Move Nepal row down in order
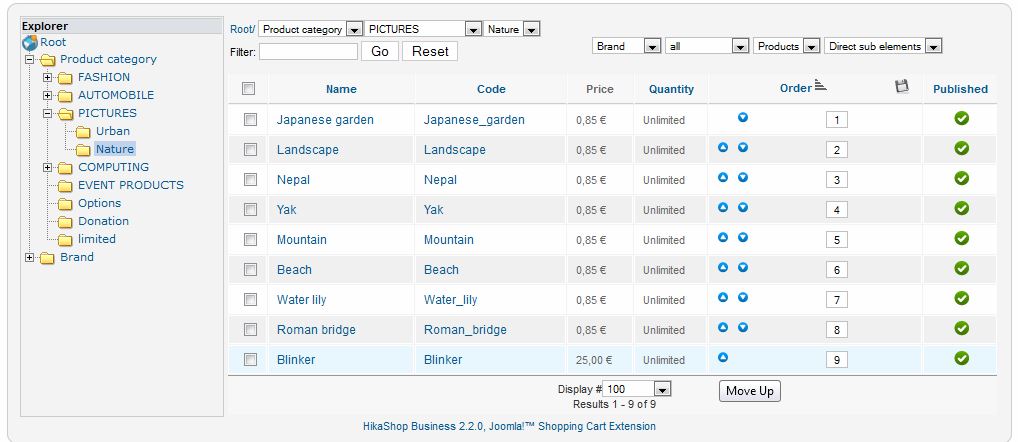The width and height of the screenshot is (1018, 442). [743, 177]
